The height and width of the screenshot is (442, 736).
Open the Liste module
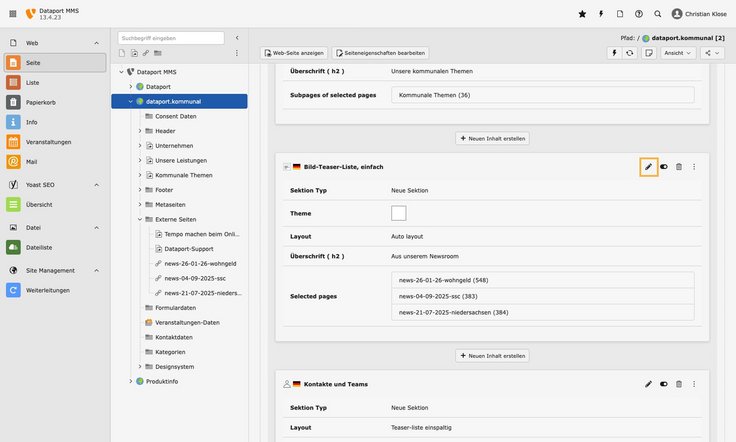[x=33, y=82]
